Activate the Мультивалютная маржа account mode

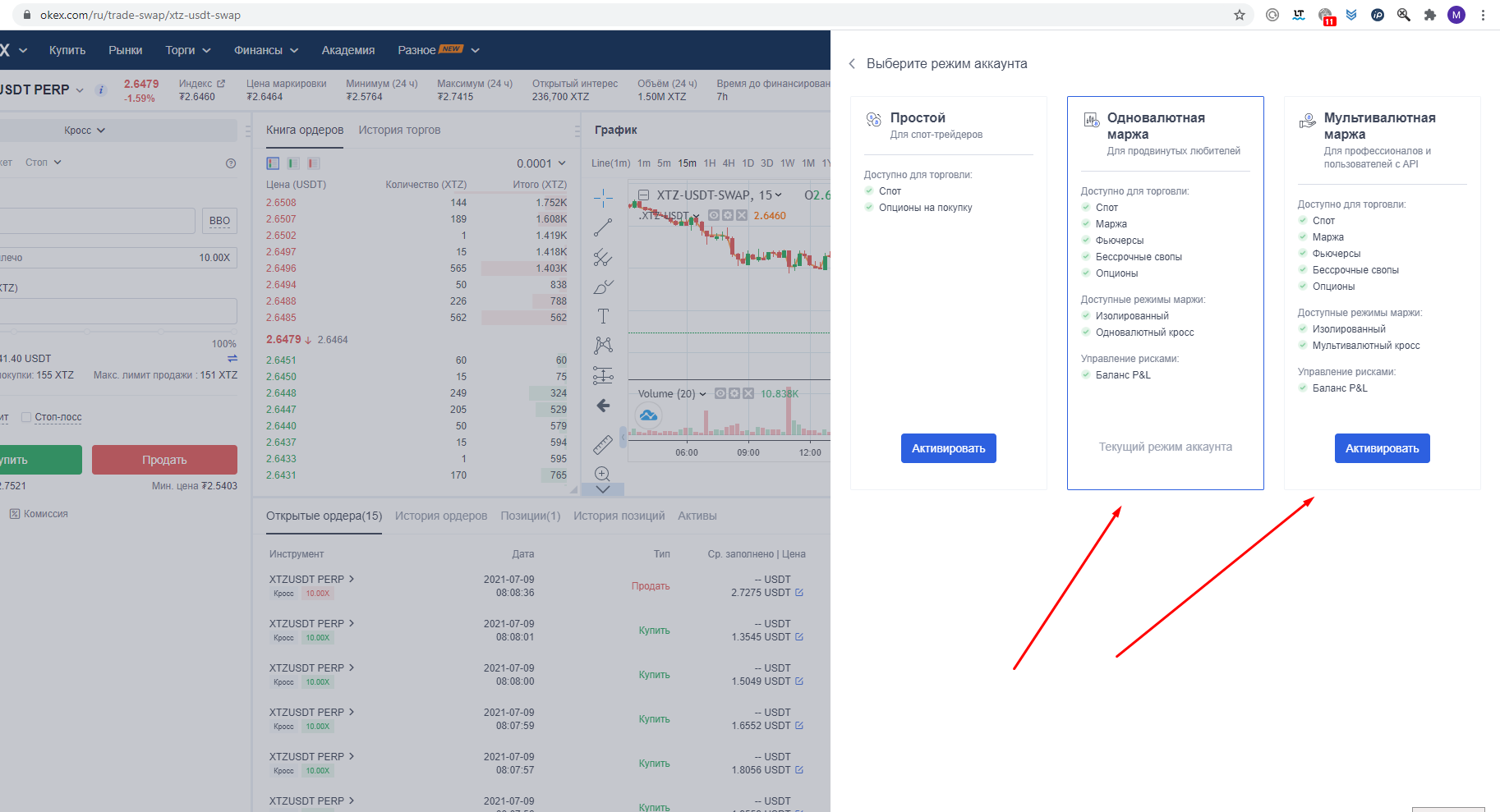point(1383,448)
